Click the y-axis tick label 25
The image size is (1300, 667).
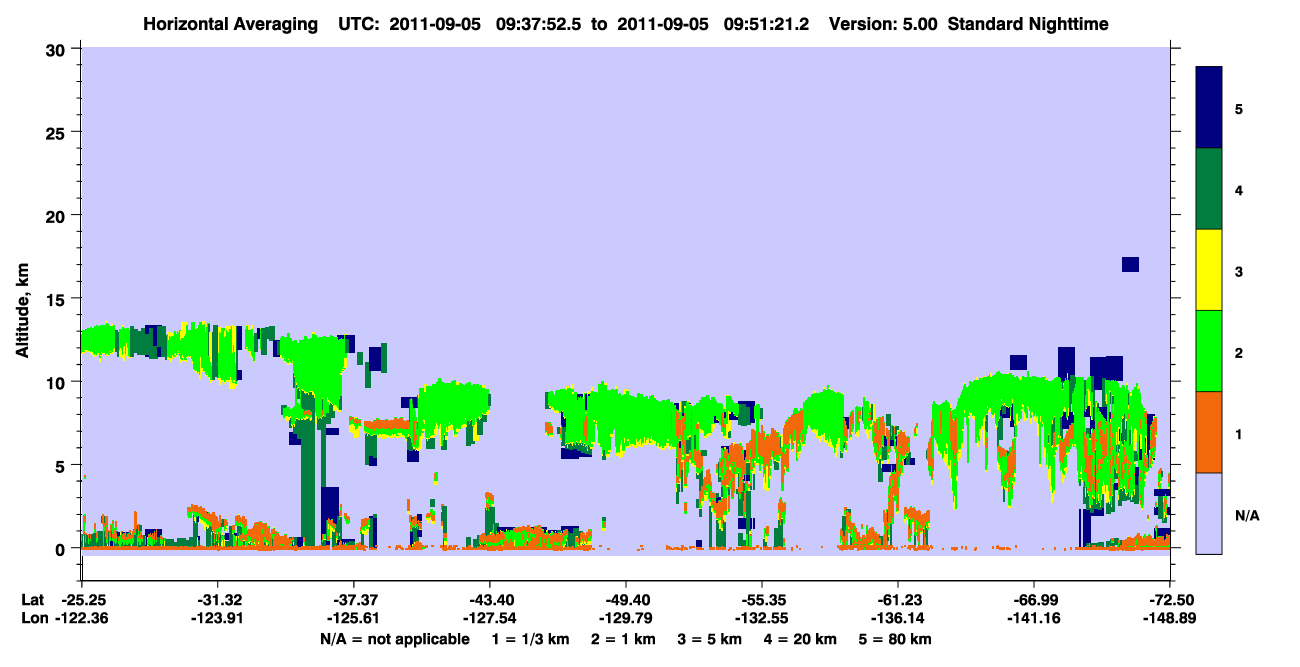click(58, 132)
